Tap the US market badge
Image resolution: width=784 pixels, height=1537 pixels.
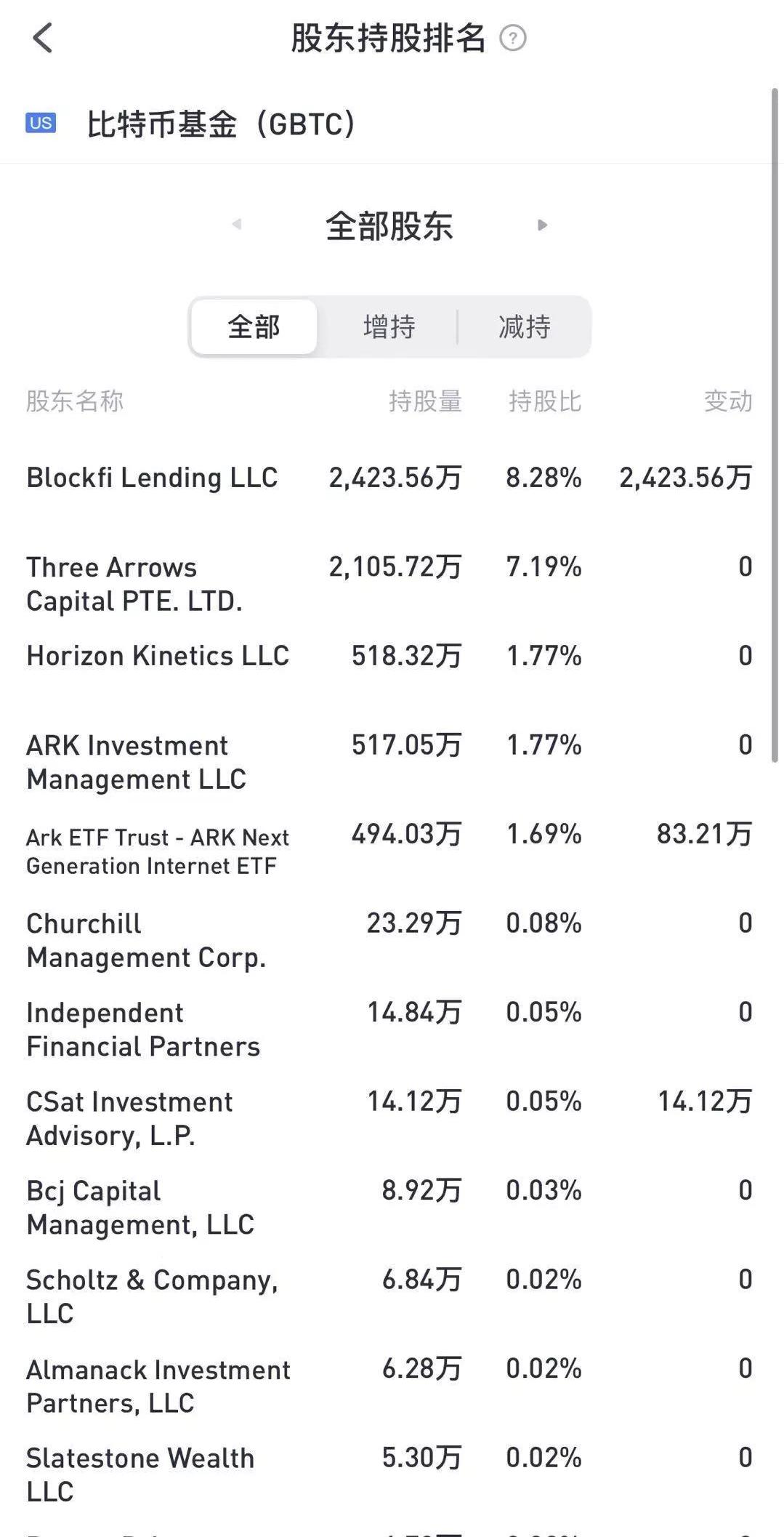[41, 123]
